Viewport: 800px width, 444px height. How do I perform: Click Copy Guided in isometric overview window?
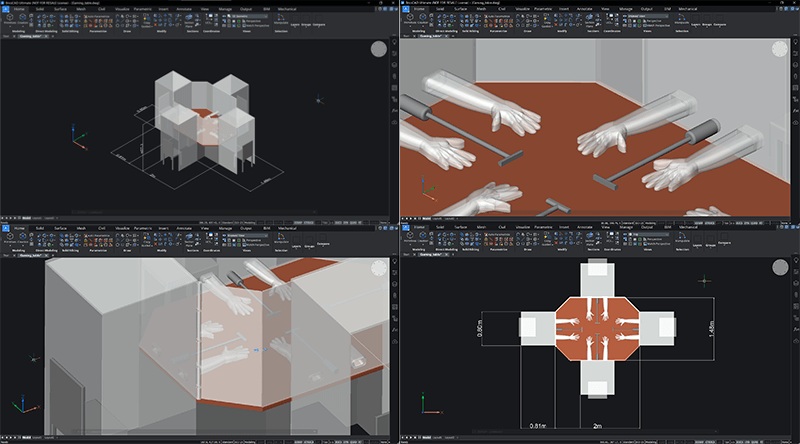(x=146, y=21)
